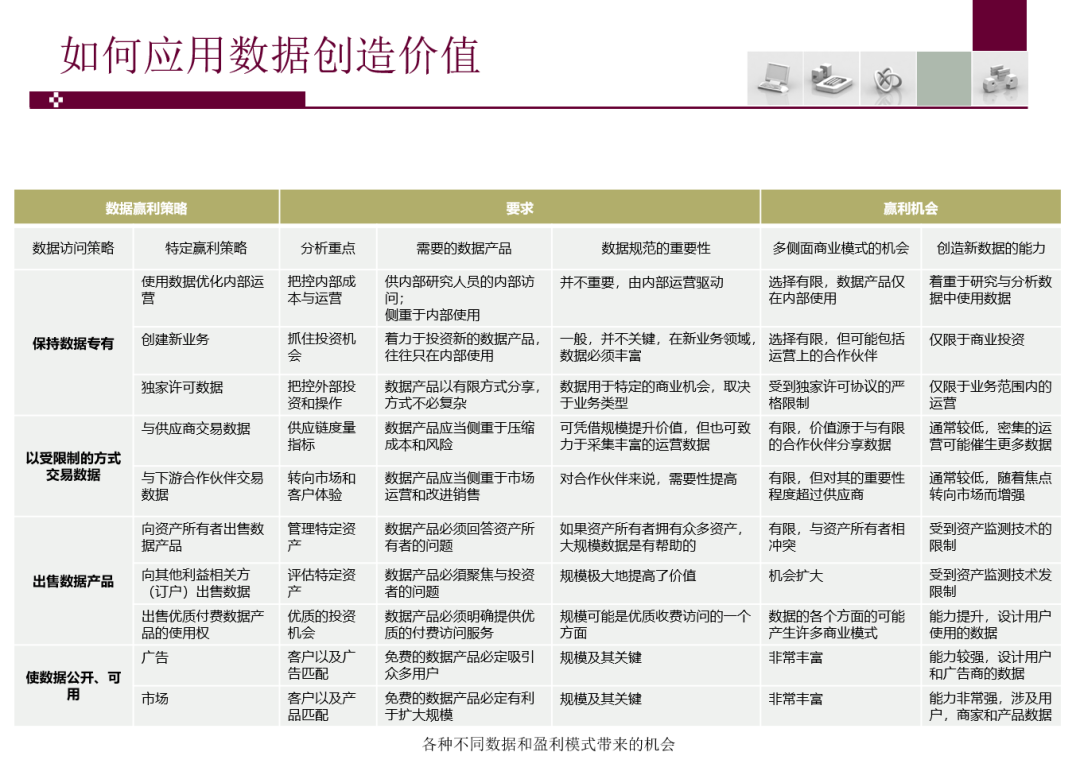Select the 多侧面商业模式的机会 column header

coord(840,248)
